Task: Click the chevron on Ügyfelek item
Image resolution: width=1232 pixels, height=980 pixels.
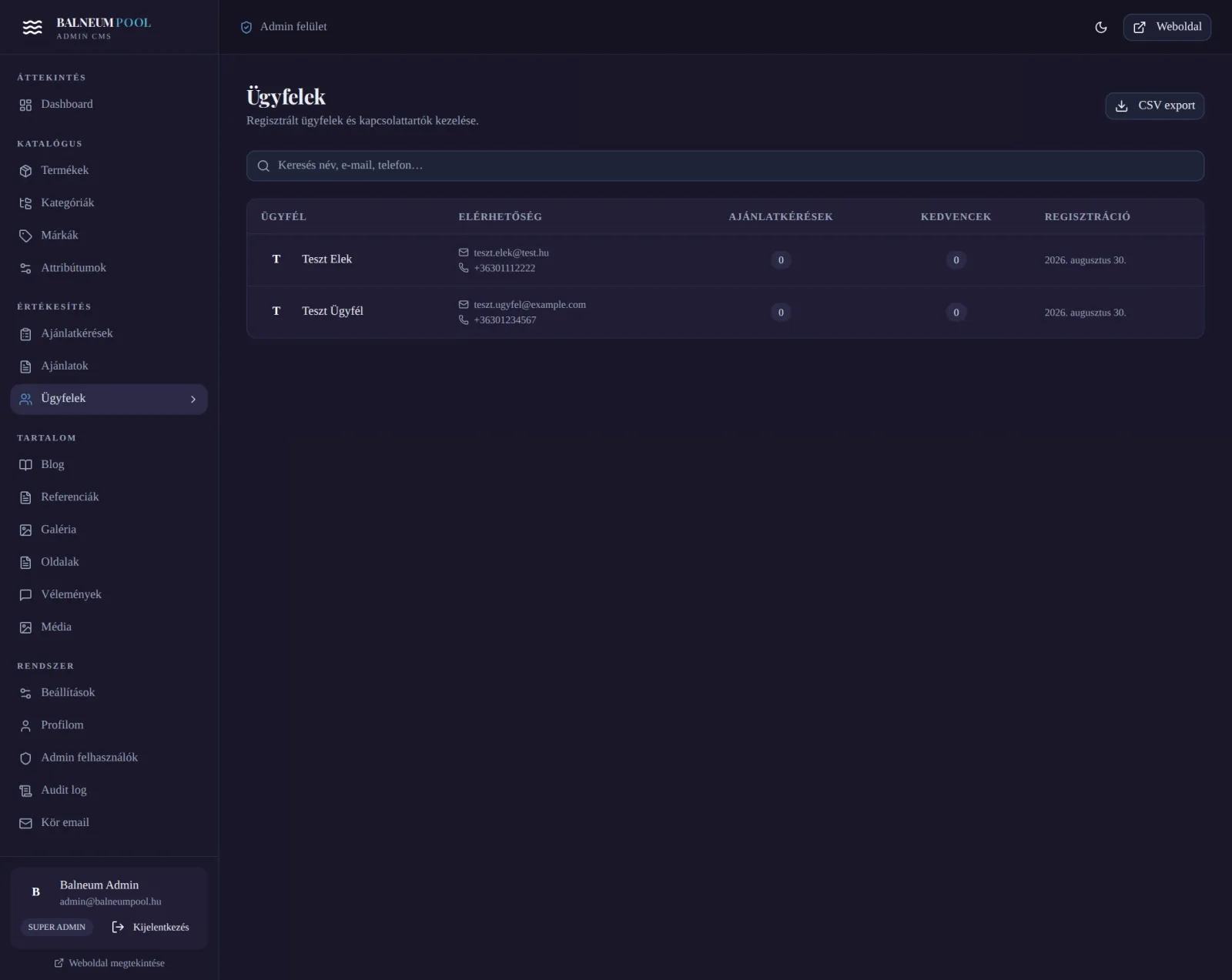Action: (193, 399)
